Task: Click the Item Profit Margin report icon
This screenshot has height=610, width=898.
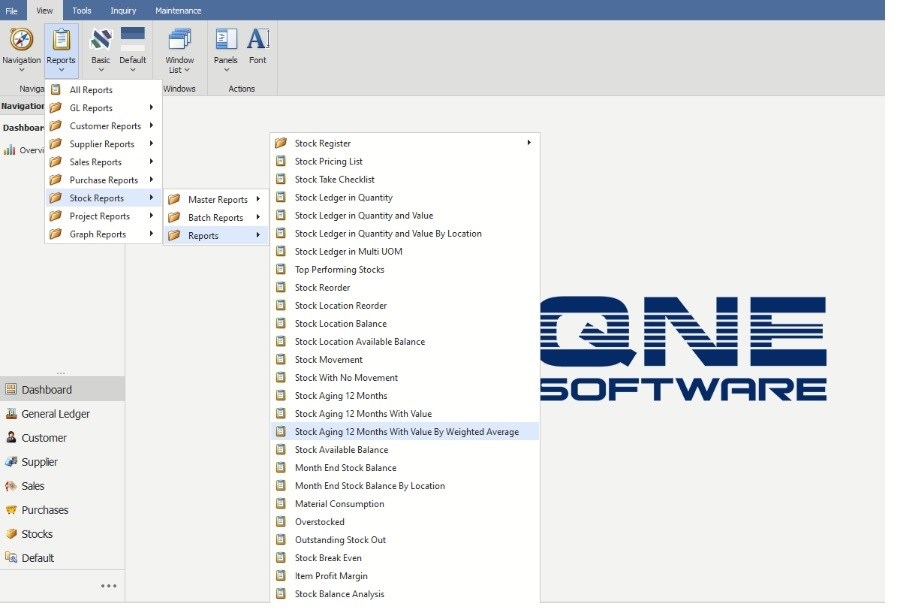Action: tap(281, 575)
